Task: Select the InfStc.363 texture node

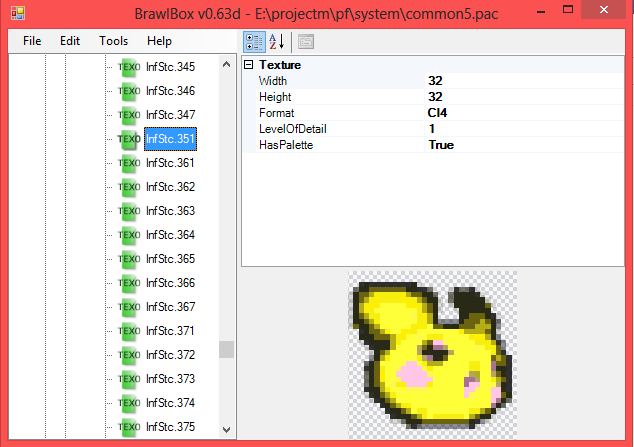Action: (x=170, y=211)
